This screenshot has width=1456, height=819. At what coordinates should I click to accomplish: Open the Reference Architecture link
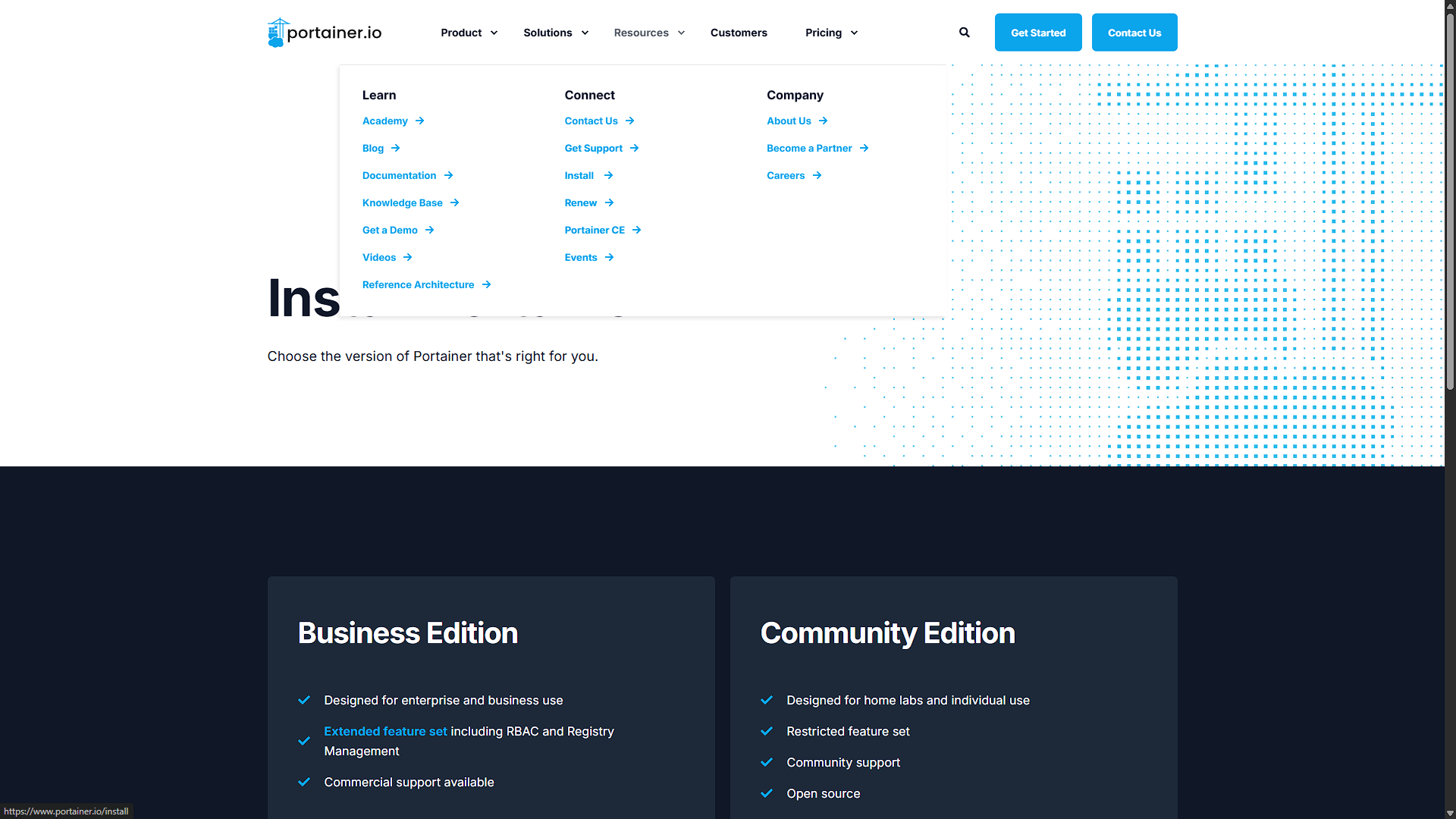[x=418, y=284]
